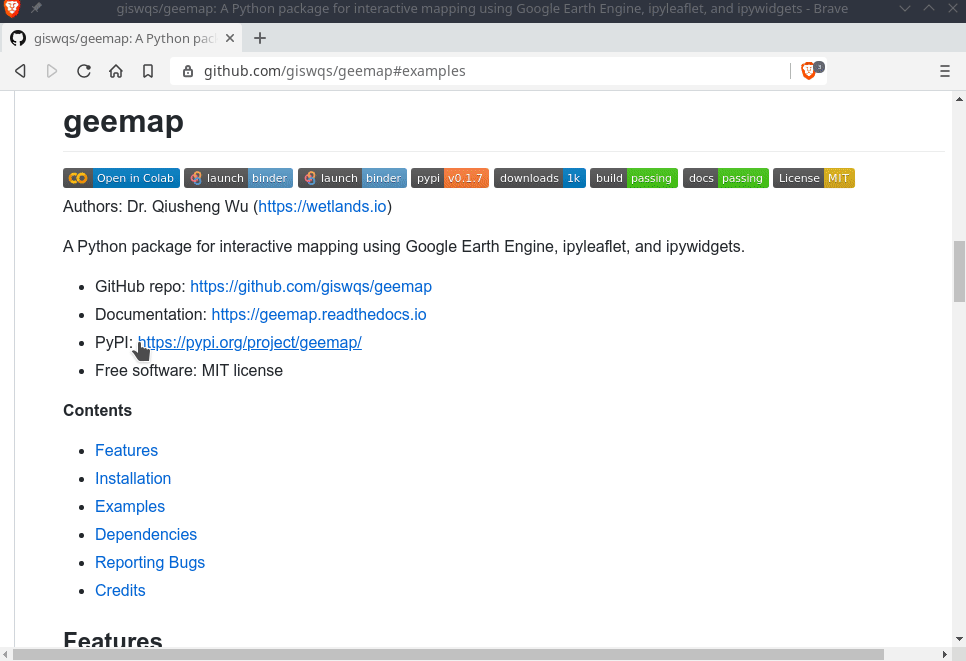
Task: Click the Brave logo in title bar
Action: coord(12,9)
